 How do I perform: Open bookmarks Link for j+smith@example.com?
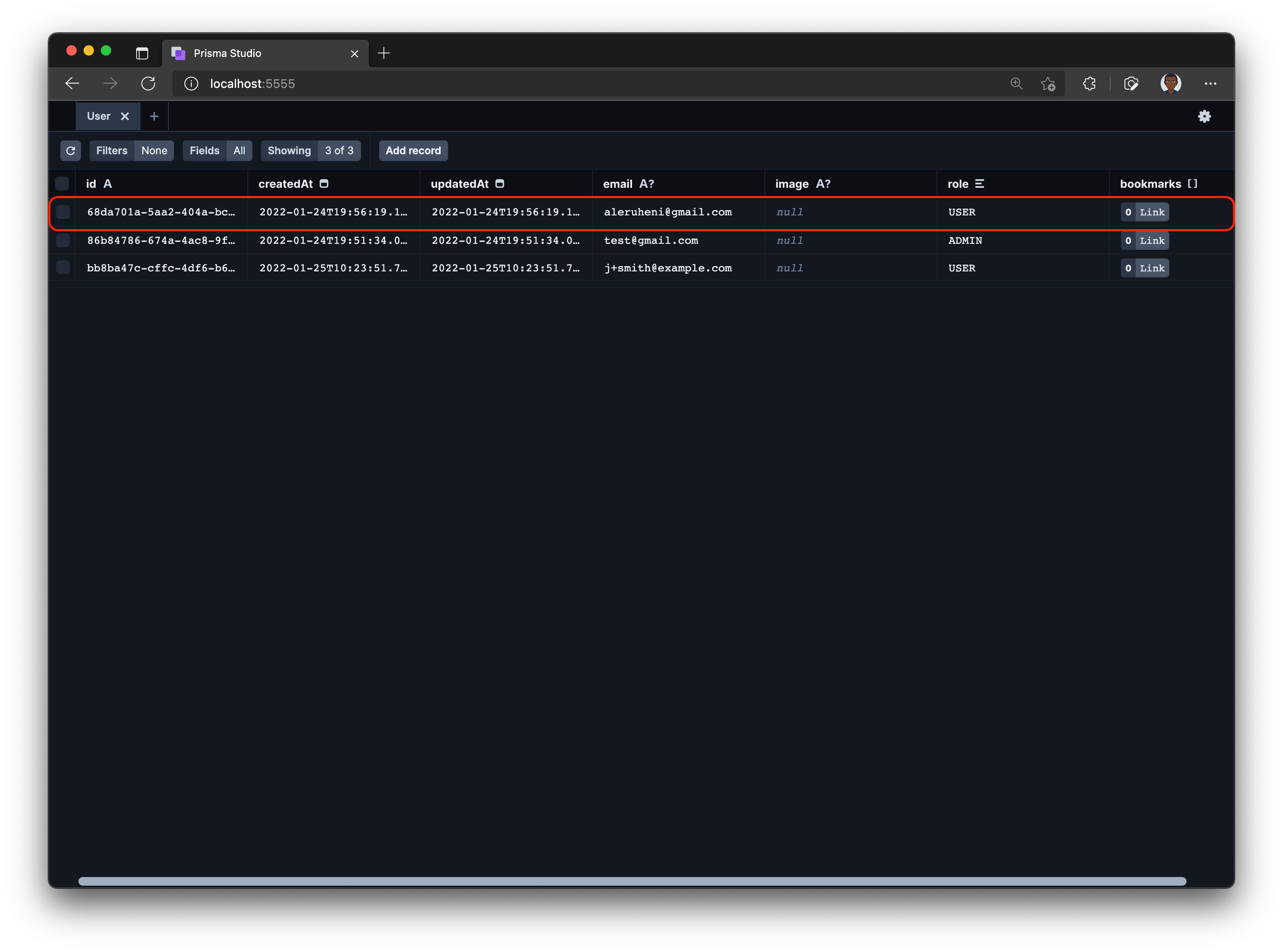(x=1151, y=268)
